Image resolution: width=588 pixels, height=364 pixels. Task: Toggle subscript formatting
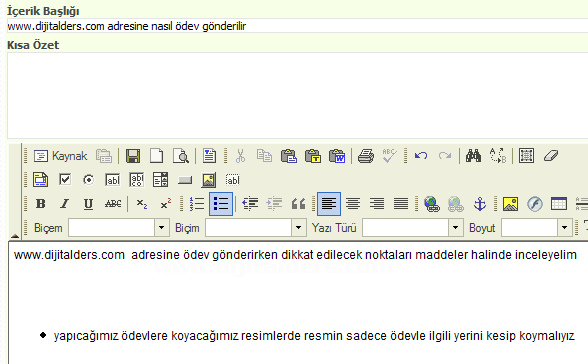pyautogui.click(x=142, y=204)
